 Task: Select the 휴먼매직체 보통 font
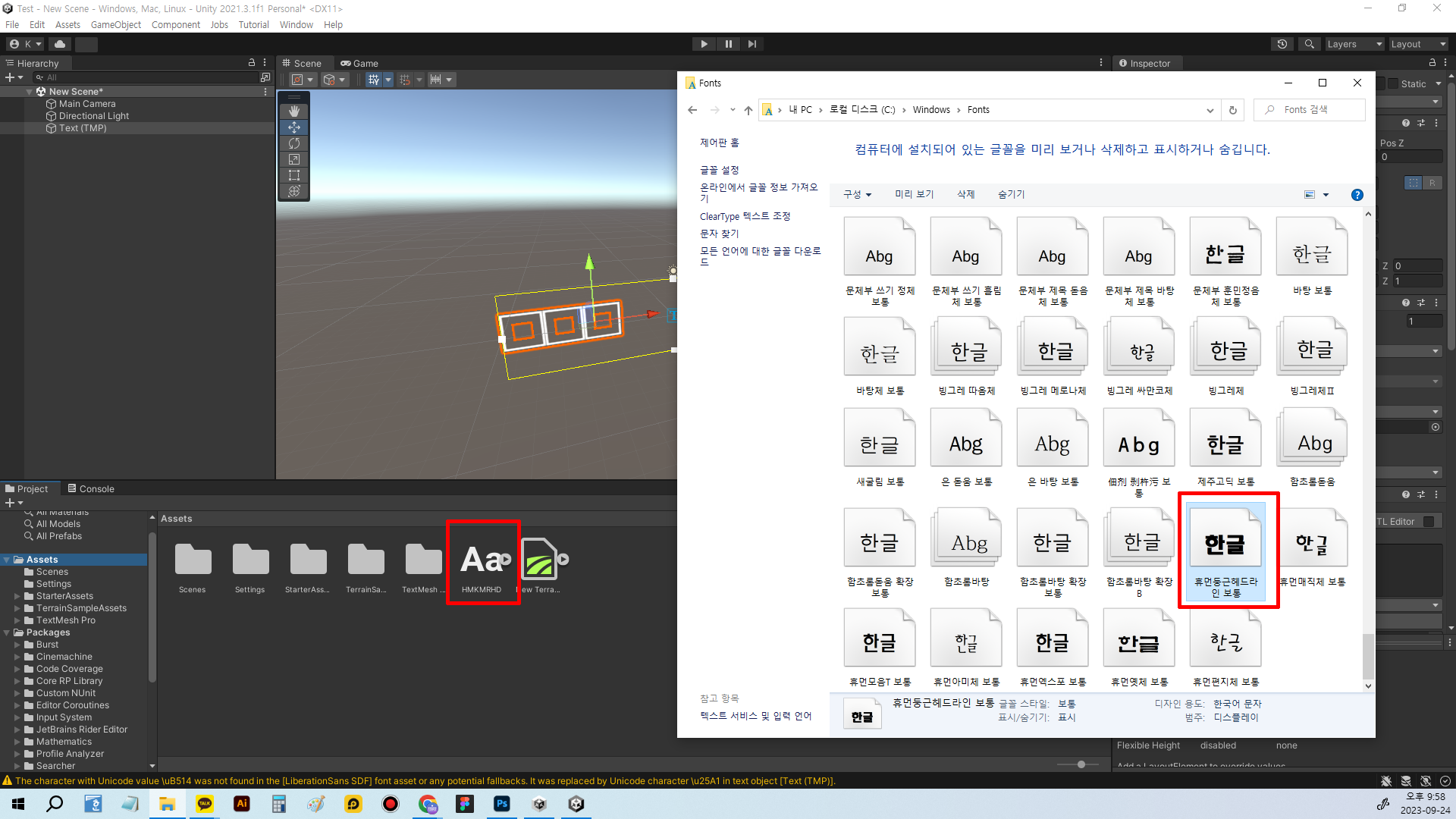coord(1312,548)
